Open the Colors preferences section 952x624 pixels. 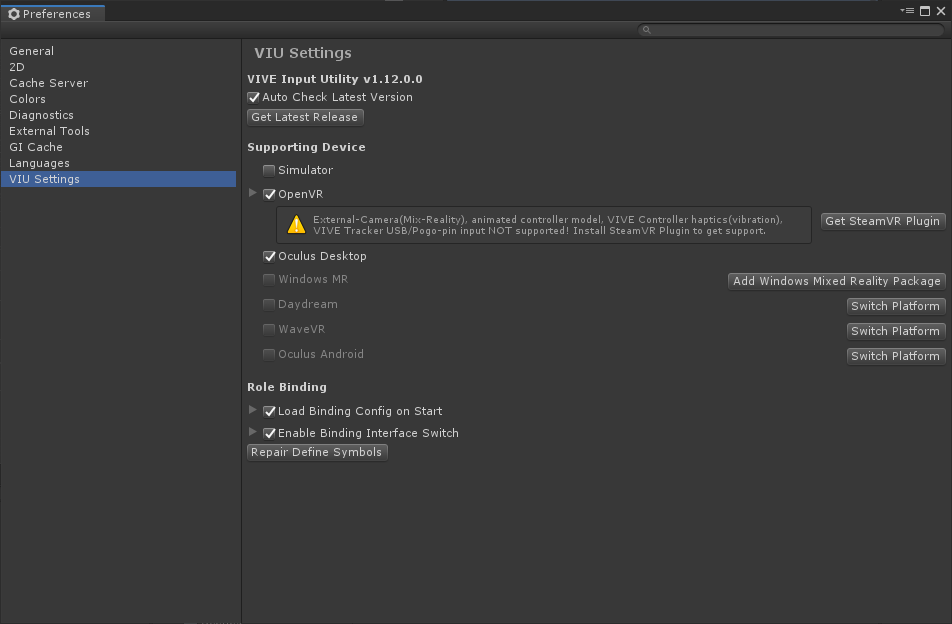tap(118, 99)
